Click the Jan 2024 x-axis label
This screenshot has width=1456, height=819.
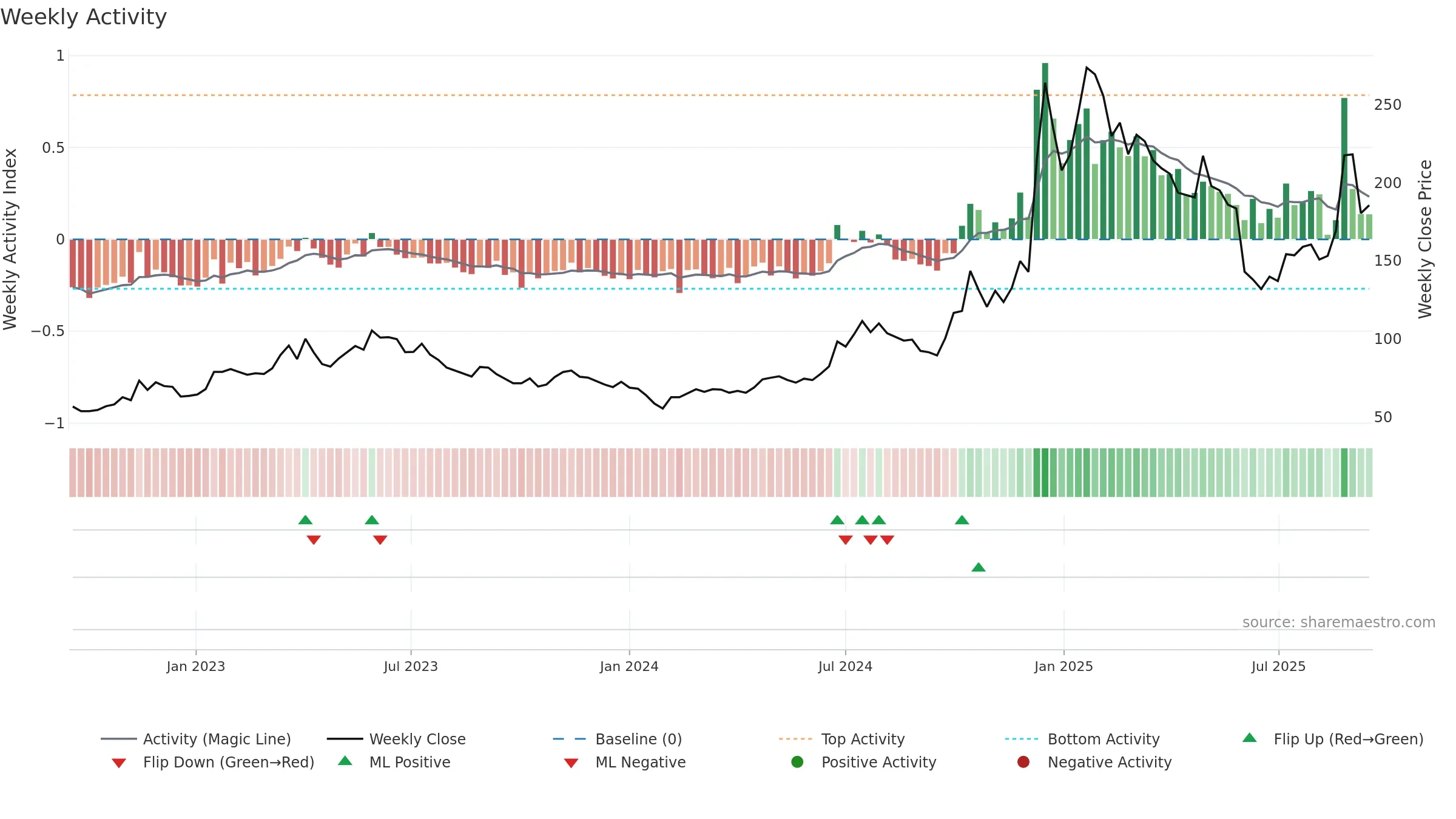click(629, 666)
